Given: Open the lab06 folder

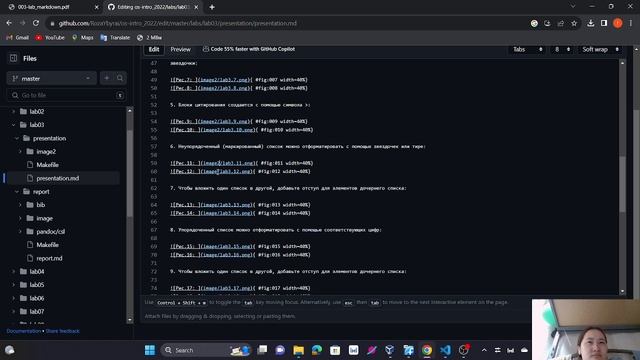Looking at the screenshot, I should (36, 298).
